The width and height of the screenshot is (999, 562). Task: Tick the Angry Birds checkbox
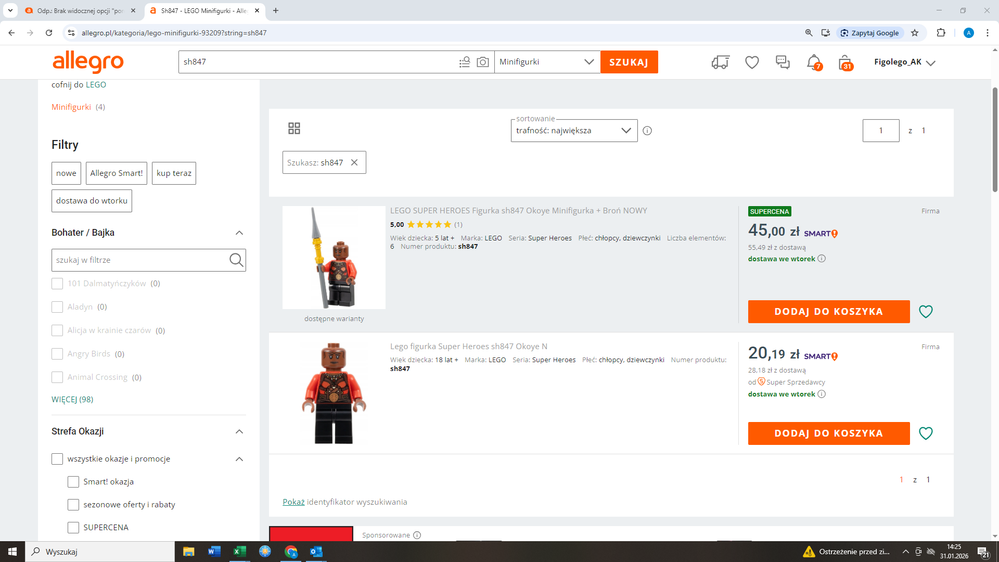(57, 354)
